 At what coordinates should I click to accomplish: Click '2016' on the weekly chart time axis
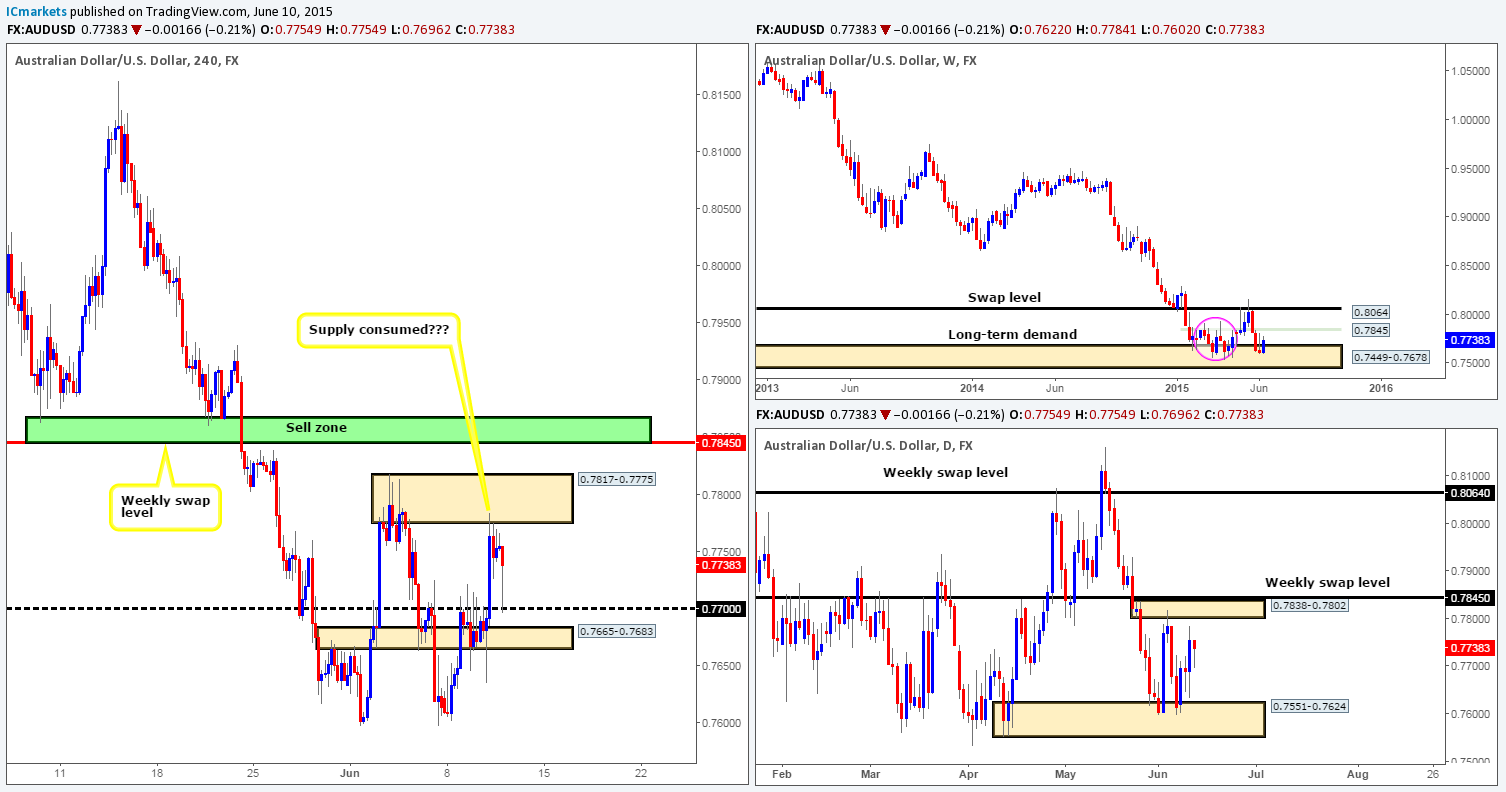coord(1380,386)
